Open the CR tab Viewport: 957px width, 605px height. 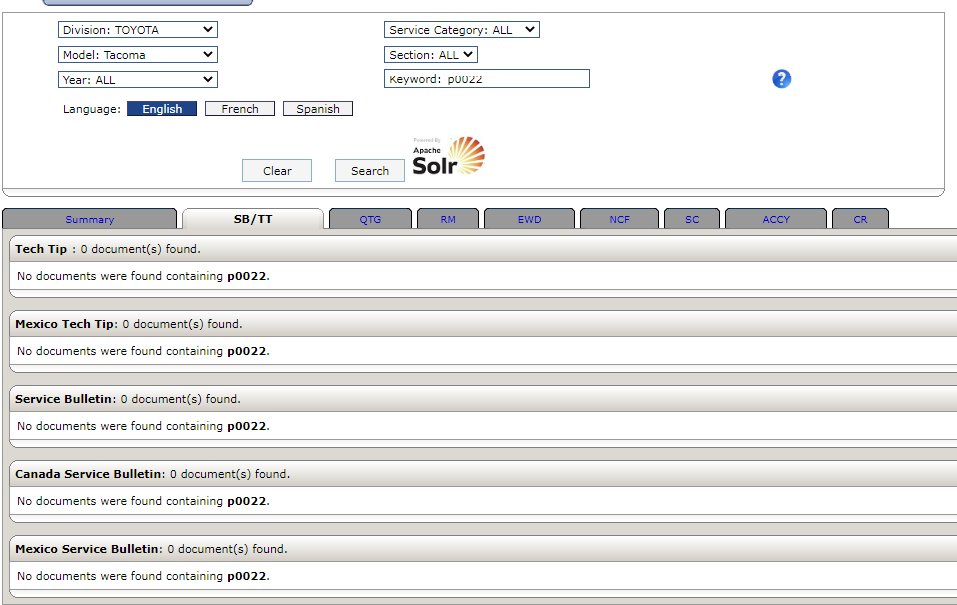coord(861,219)
